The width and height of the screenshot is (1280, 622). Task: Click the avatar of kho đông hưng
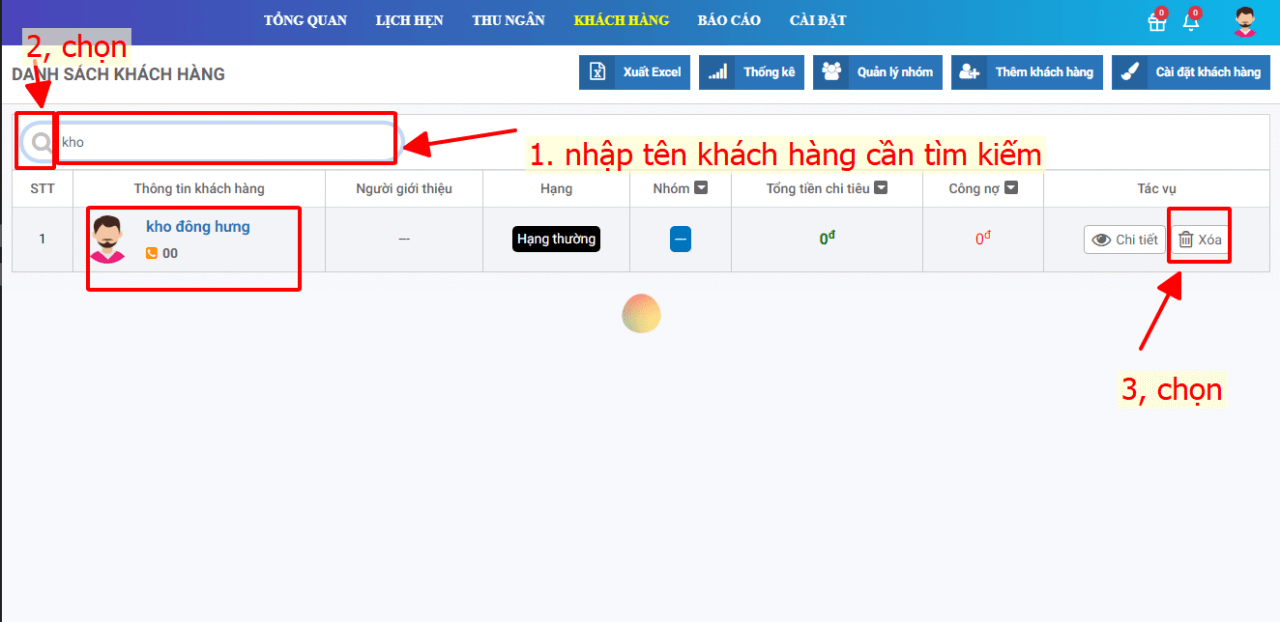click(108, 239)
